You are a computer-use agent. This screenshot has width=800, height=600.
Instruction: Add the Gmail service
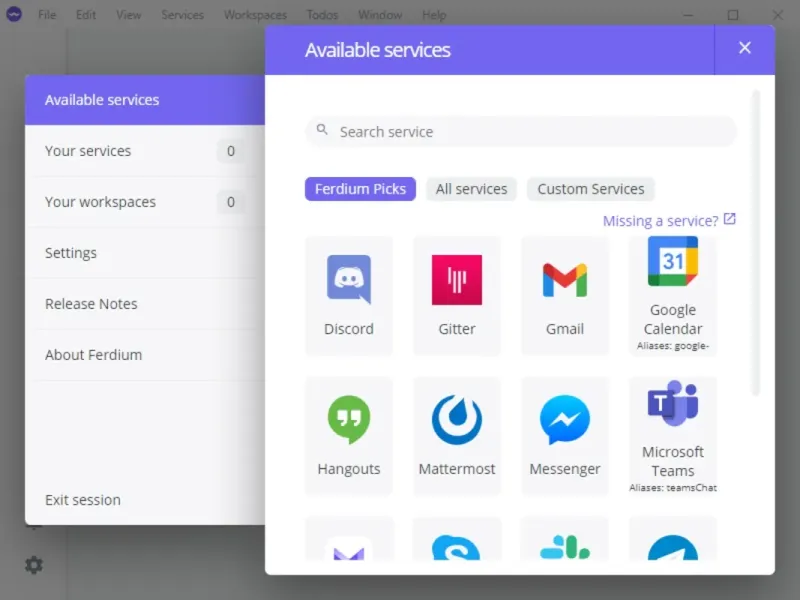(565, 295)
